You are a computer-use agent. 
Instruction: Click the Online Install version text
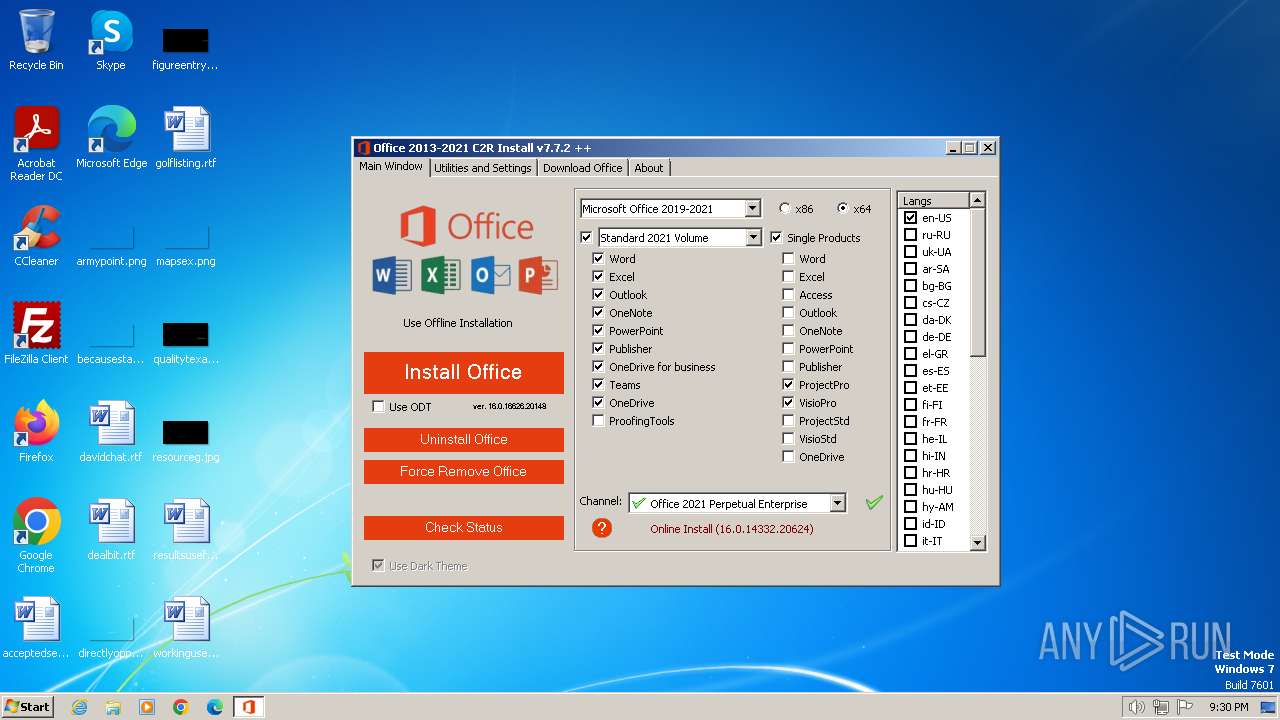tap(732, 529)
